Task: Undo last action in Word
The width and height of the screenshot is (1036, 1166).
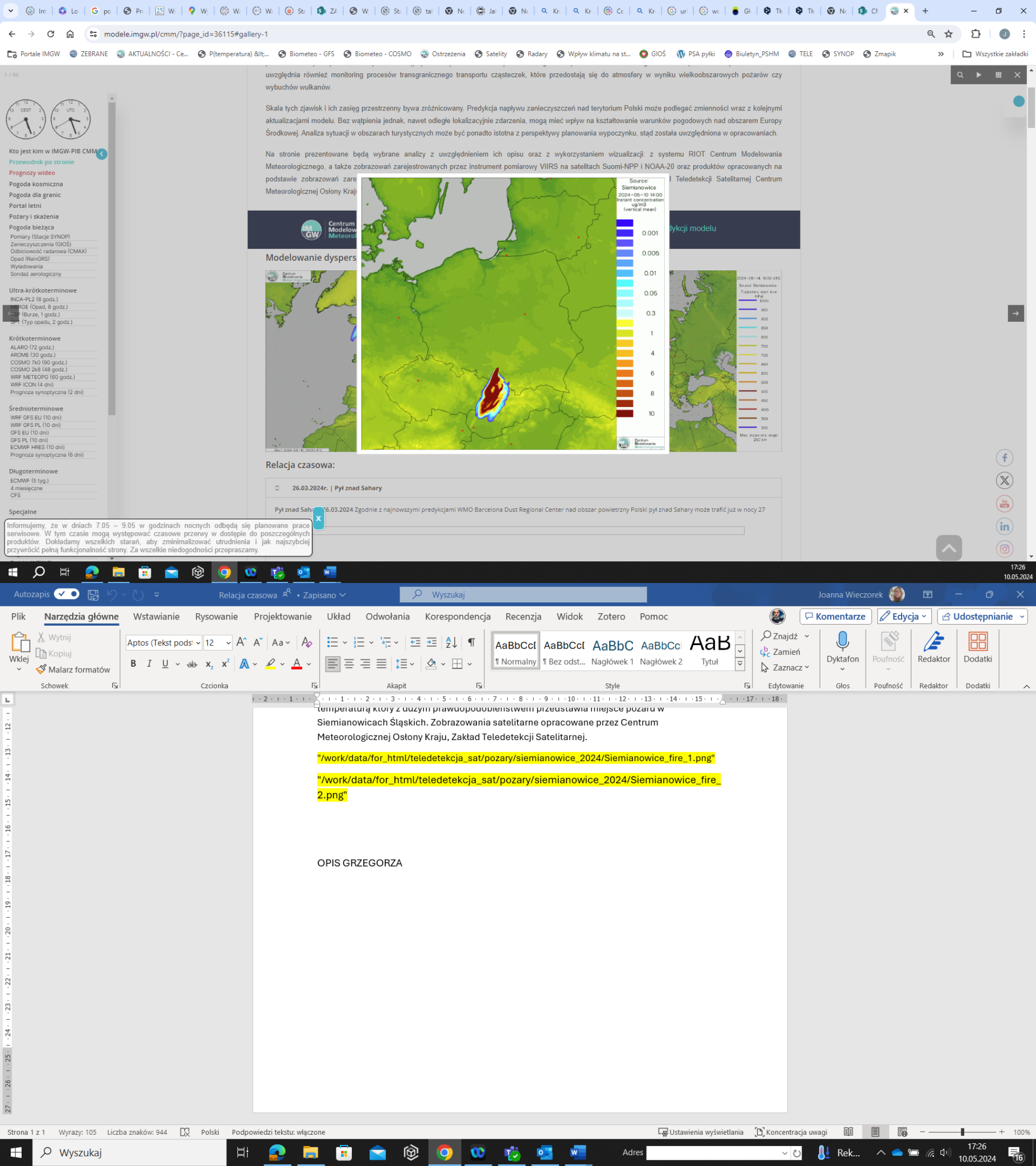Action: coord(112,594)
